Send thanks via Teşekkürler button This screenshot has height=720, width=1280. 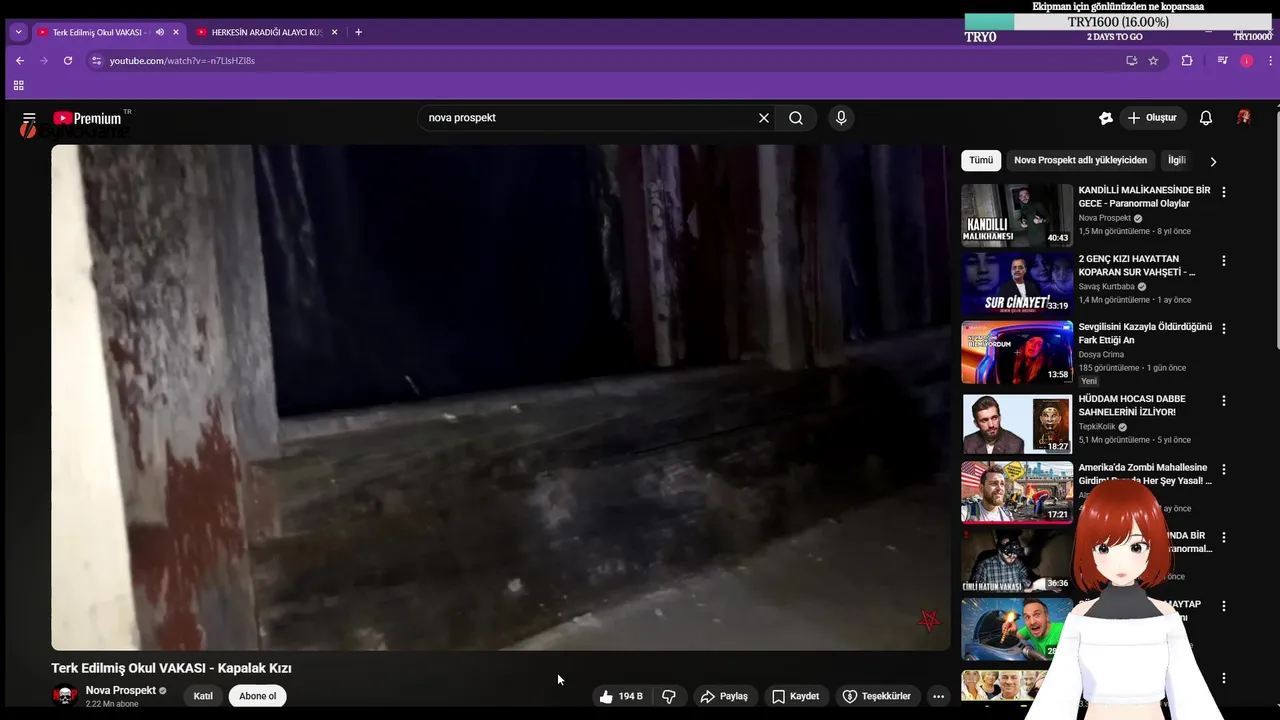tap(877, 696)
